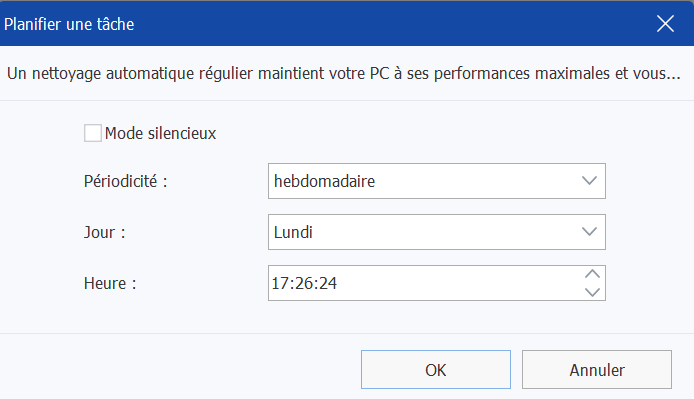Close the Planifier une tâche dialog
This screenshot has width=694, height=399.
pos(665,24)
